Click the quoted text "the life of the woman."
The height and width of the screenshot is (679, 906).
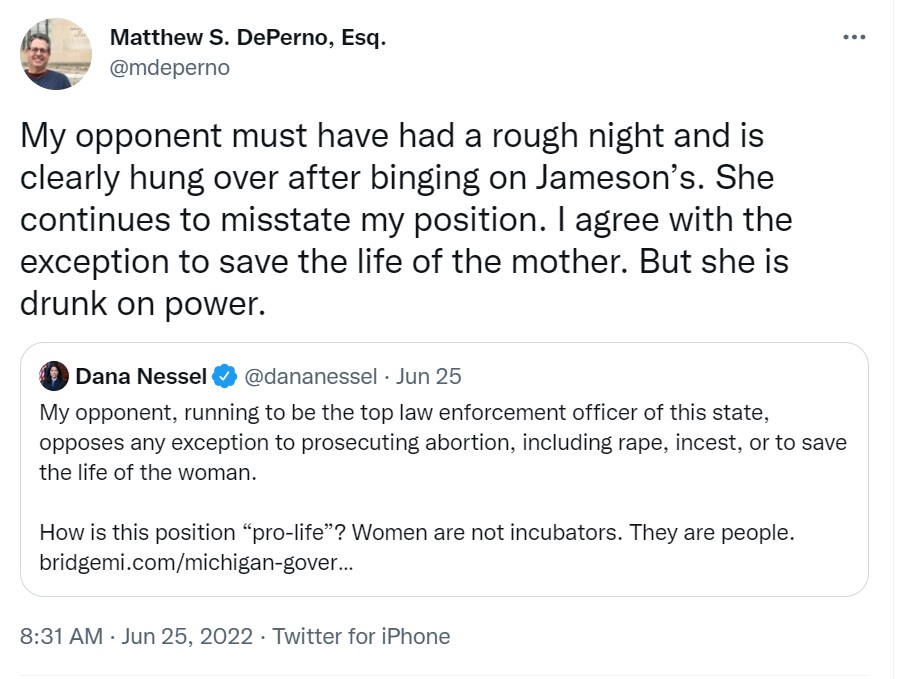pyautogui.click(x=148, y=472)
